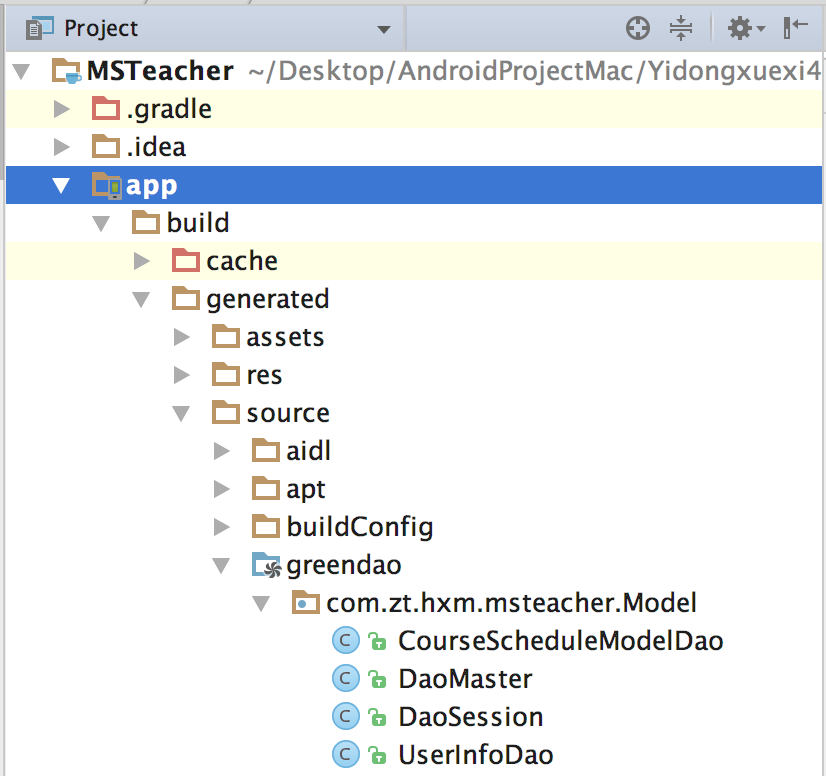
Task: Open the Project view dropdown
Action: pyautogui.click(x=384, y=29)
